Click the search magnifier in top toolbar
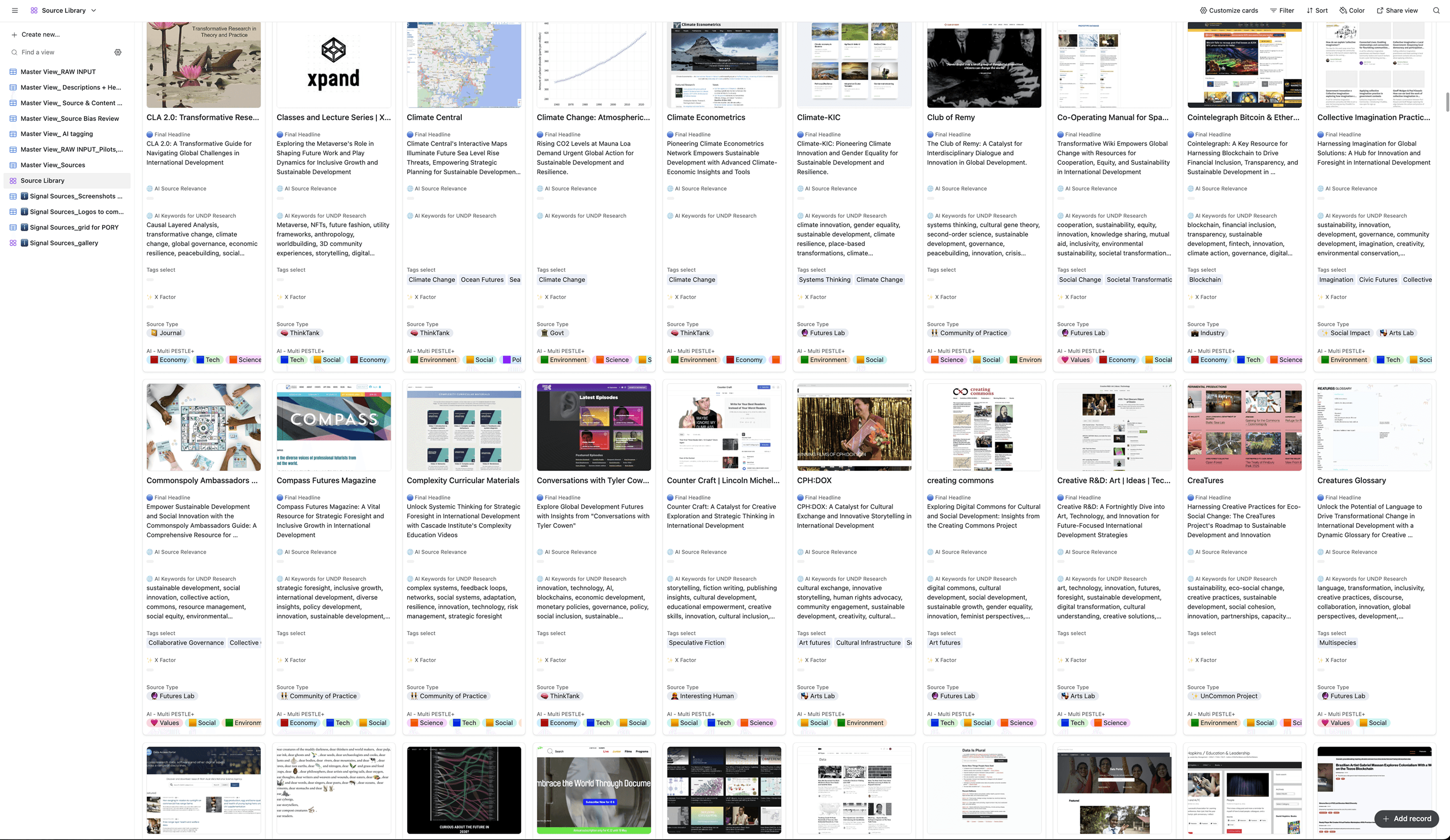The height and width of the screenshot is (840, 1450). (x=1436, y=11)
